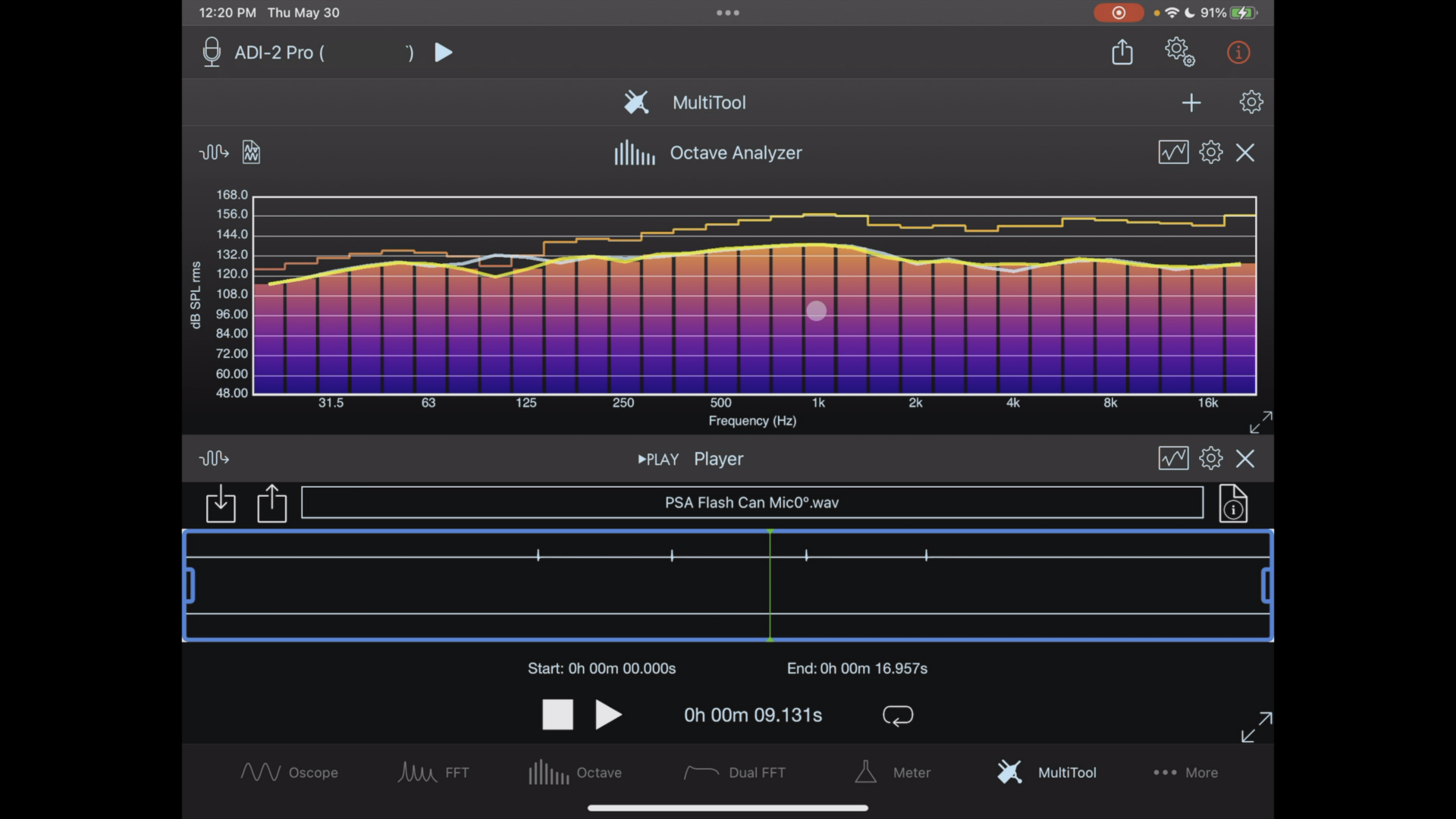Open the audio file reference icon in Octave Analyzer
Viewport: 1456px width, 819px height.
point(250,152)
